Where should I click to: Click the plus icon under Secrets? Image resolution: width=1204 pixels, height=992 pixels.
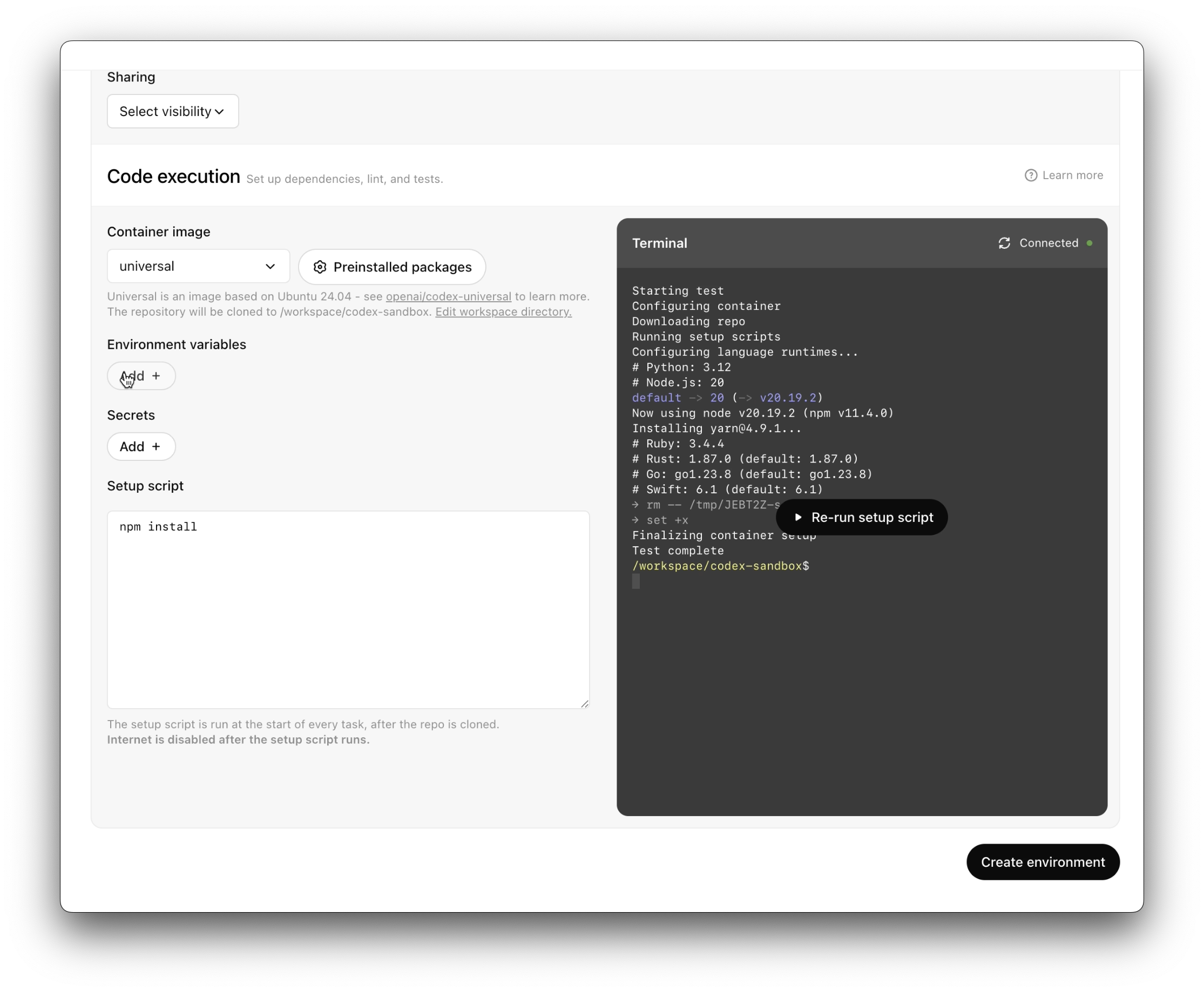coord(156,447)
